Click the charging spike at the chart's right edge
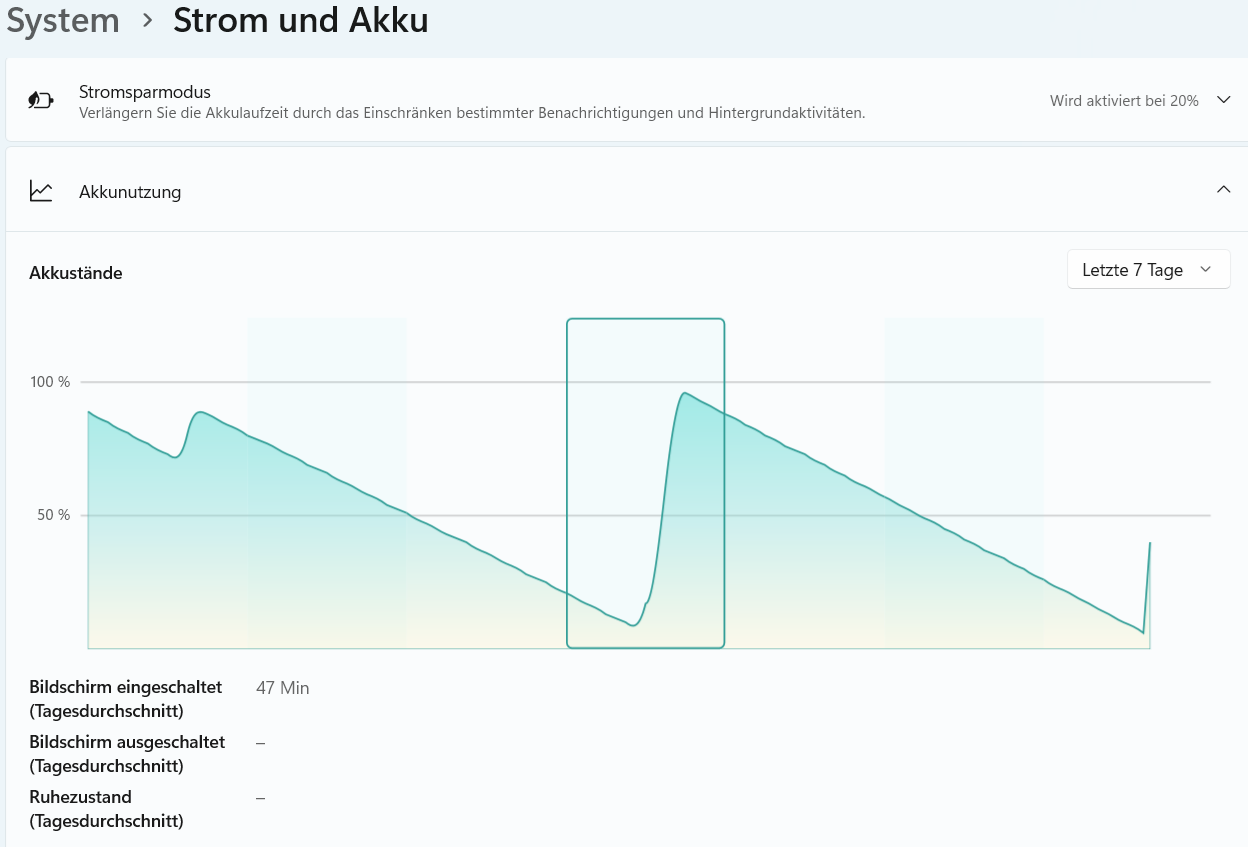This screenshot has width=1248, height=847. [1148, 590]
